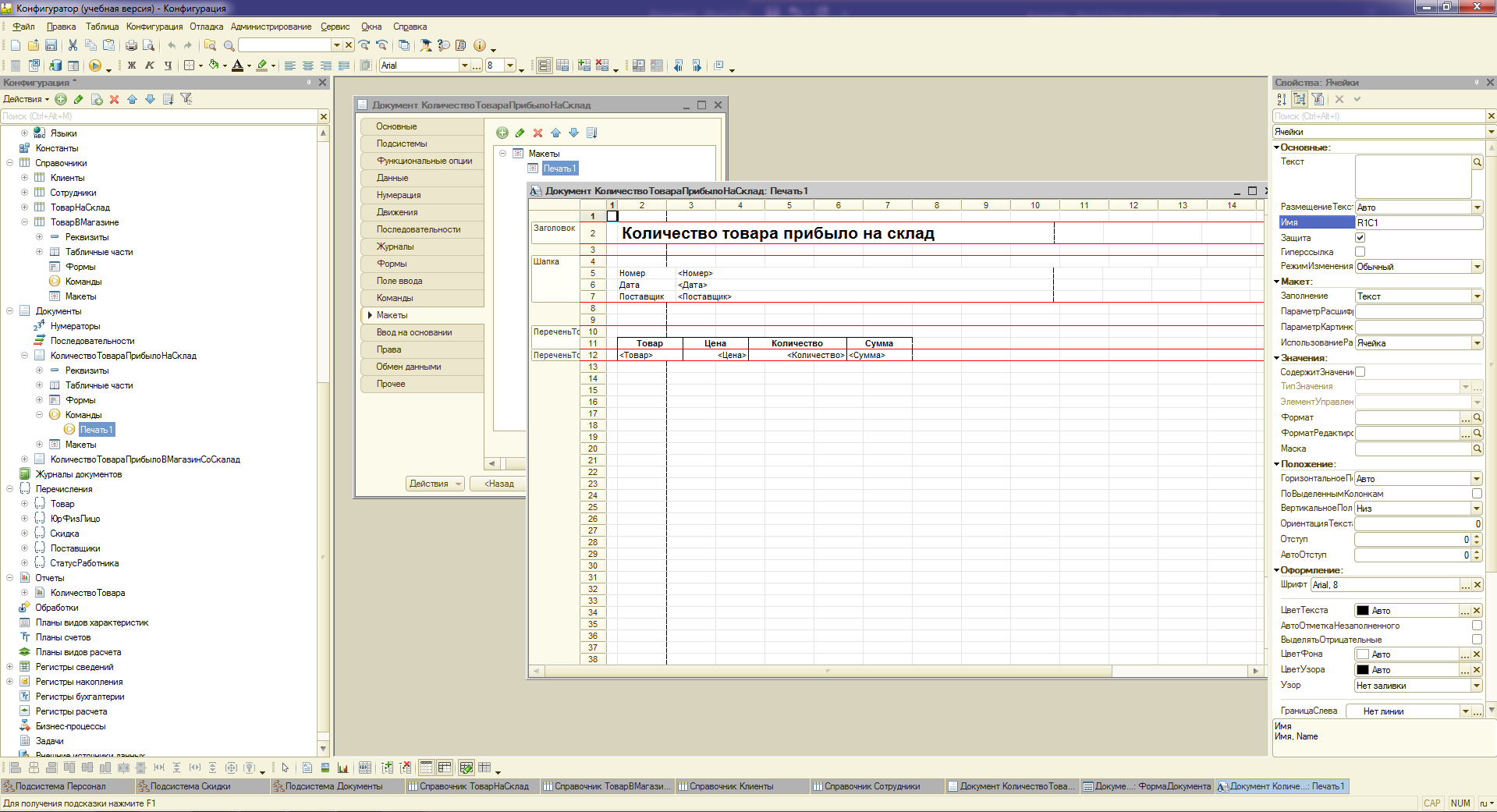Open the Конфигурация menu

pos(154,27)
